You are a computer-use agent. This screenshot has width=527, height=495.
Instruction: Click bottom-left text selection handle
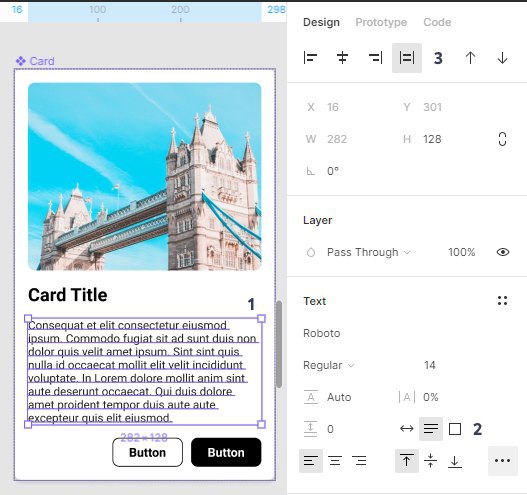point(28,424)
